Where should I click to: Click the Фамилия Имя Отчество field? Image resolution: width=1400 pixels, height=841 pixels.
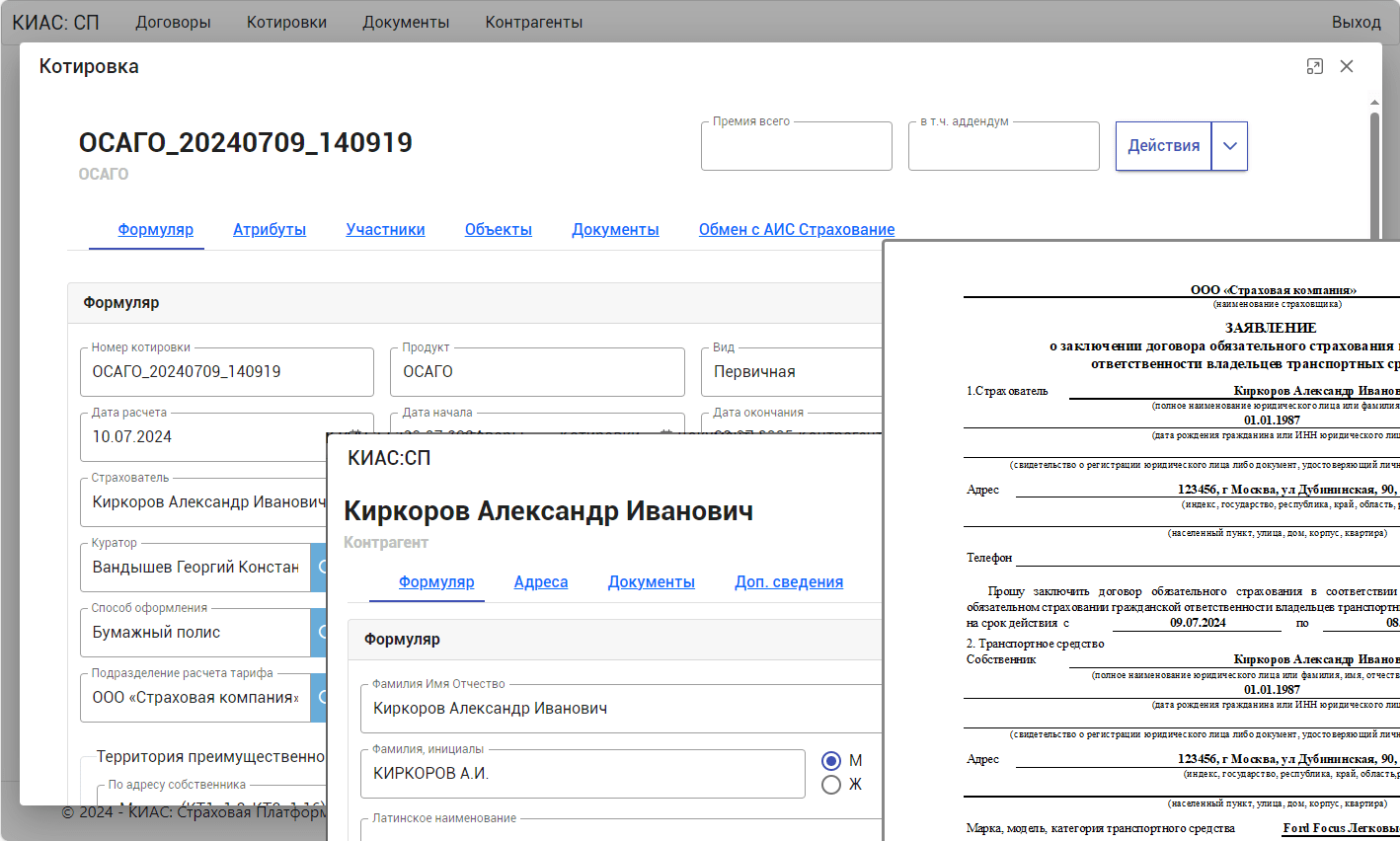coord(621,709)
